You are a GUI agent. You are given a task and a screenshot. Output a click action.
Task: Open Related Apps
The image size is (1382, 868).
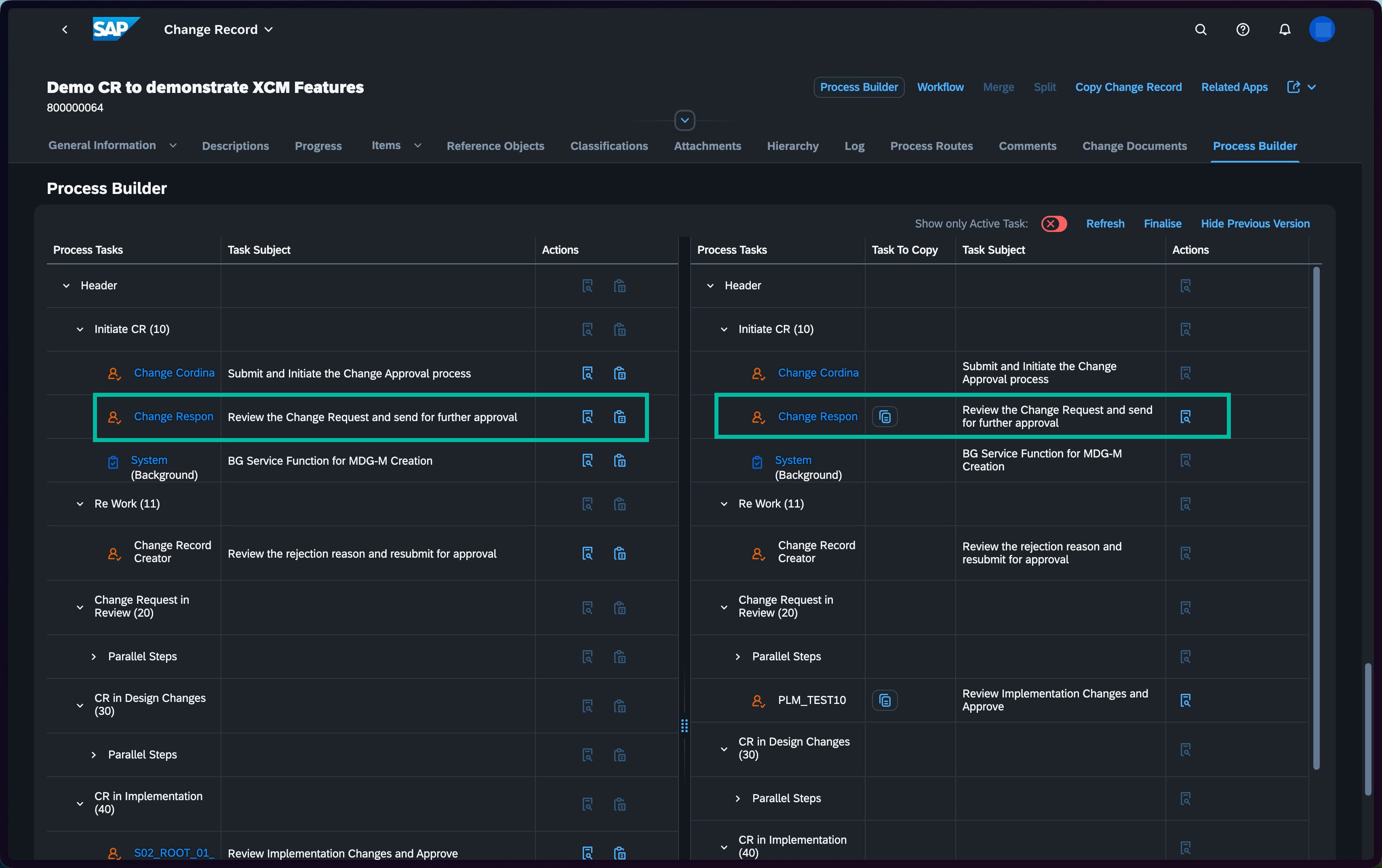pyautogui.click(x=1235, y=87)
